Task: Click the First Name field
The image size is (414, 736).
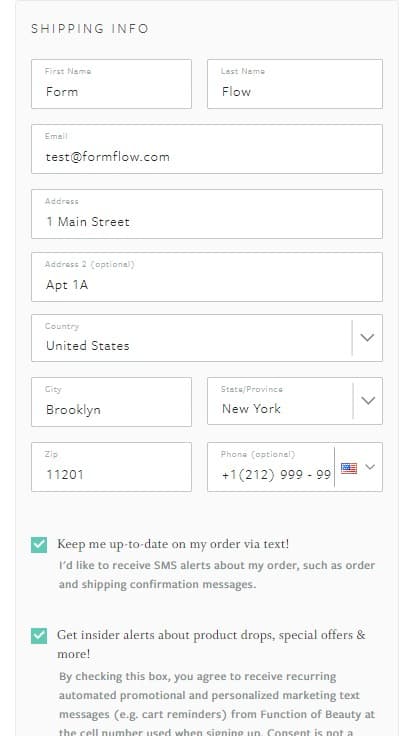Action: [x=111, y=84]
